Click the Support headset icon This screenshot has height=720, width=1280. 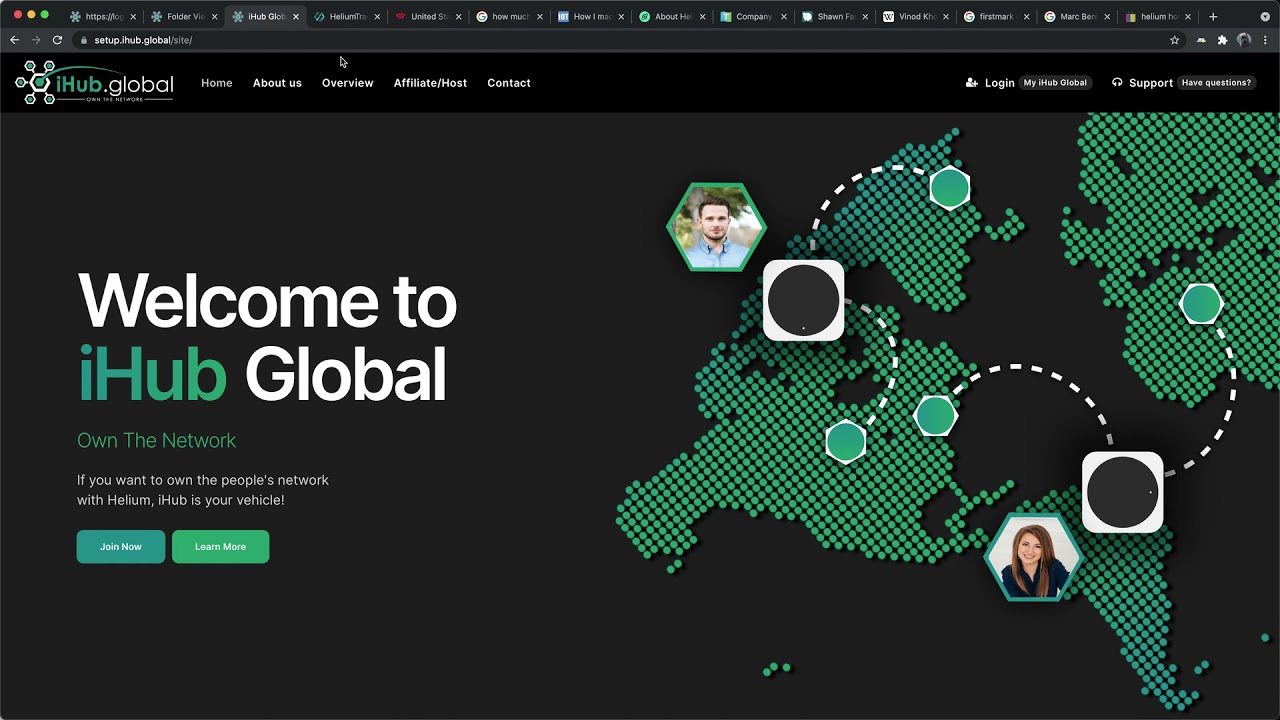coord(1117,83)
